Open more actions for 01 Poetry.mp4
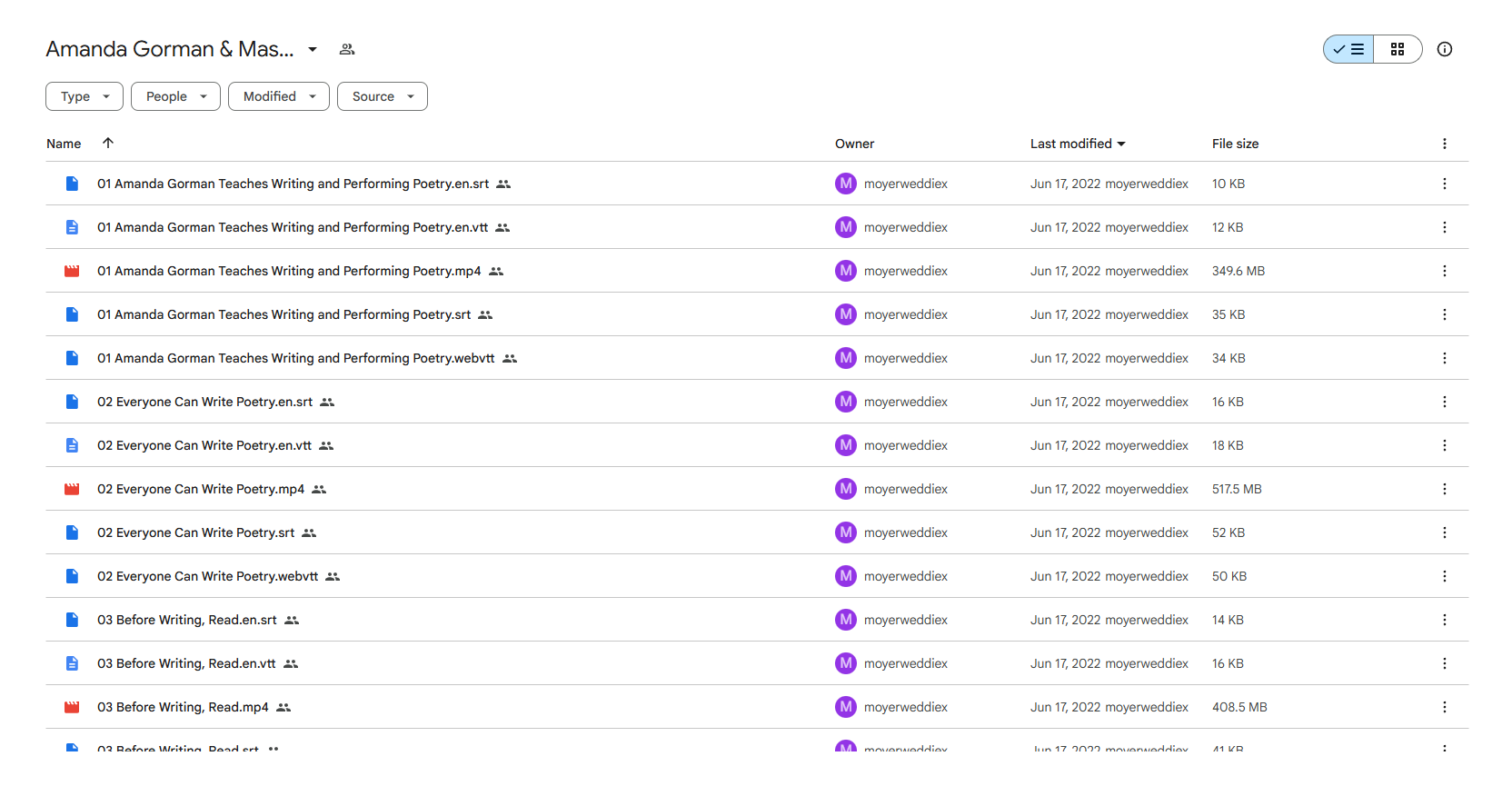The width and height of the screenshot is (1512, 796). point(1445,271)
